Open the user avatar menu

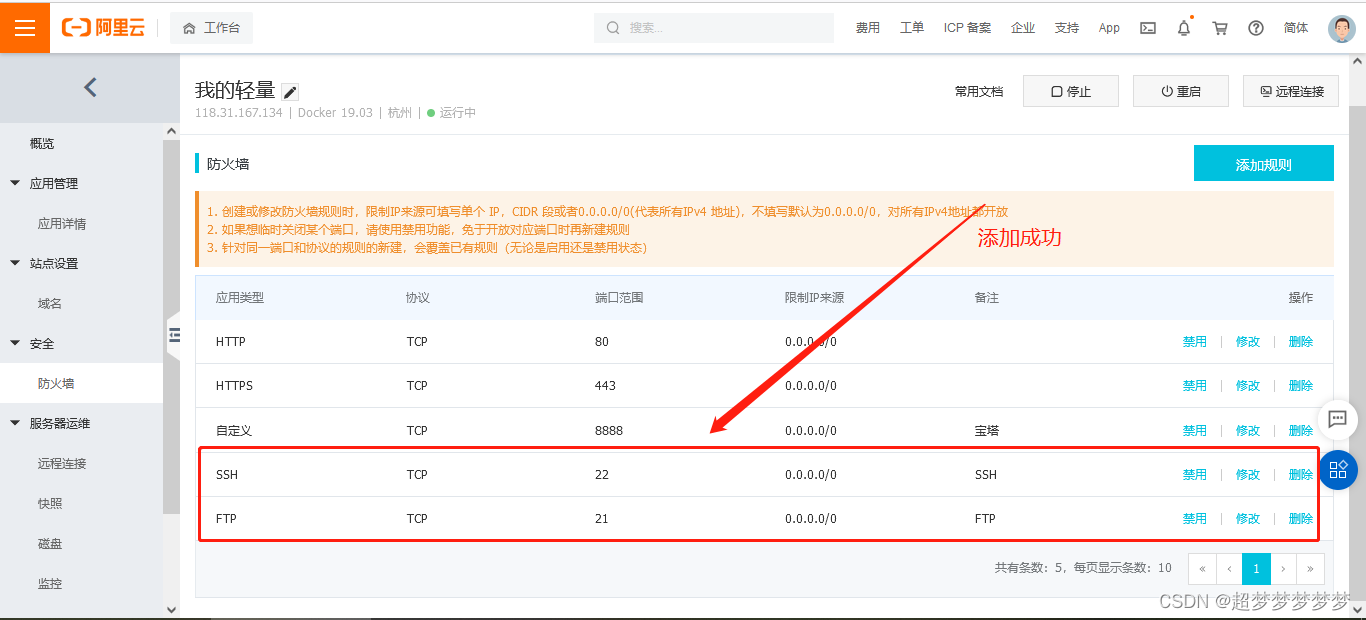[1342, 28]
